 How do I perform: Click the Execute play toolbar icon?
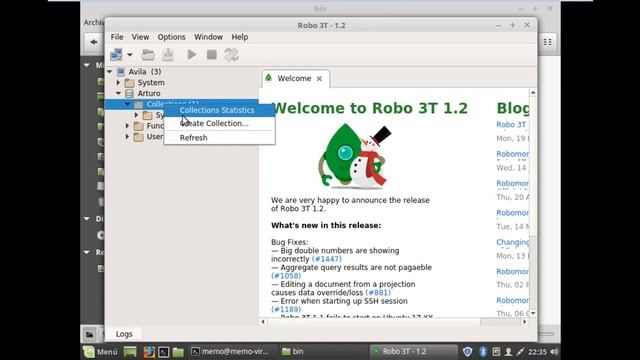[x=191, y=55]
